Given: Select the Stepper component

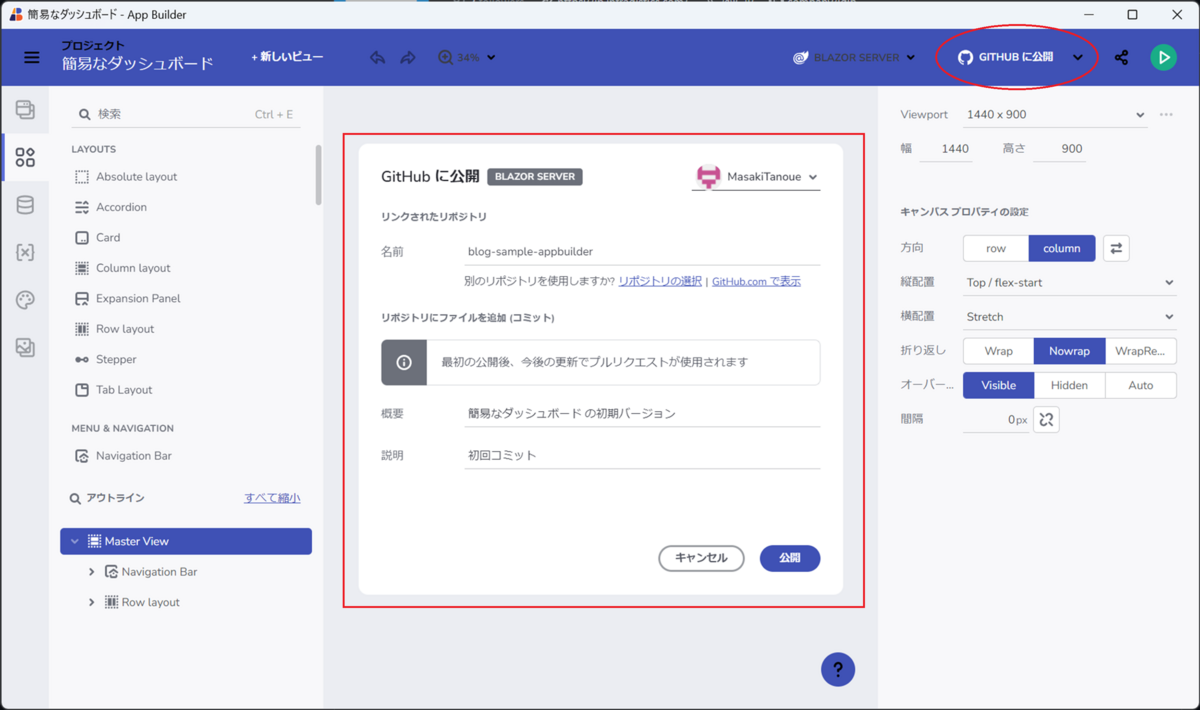Looking at the screenshot, I should [105, 360].
